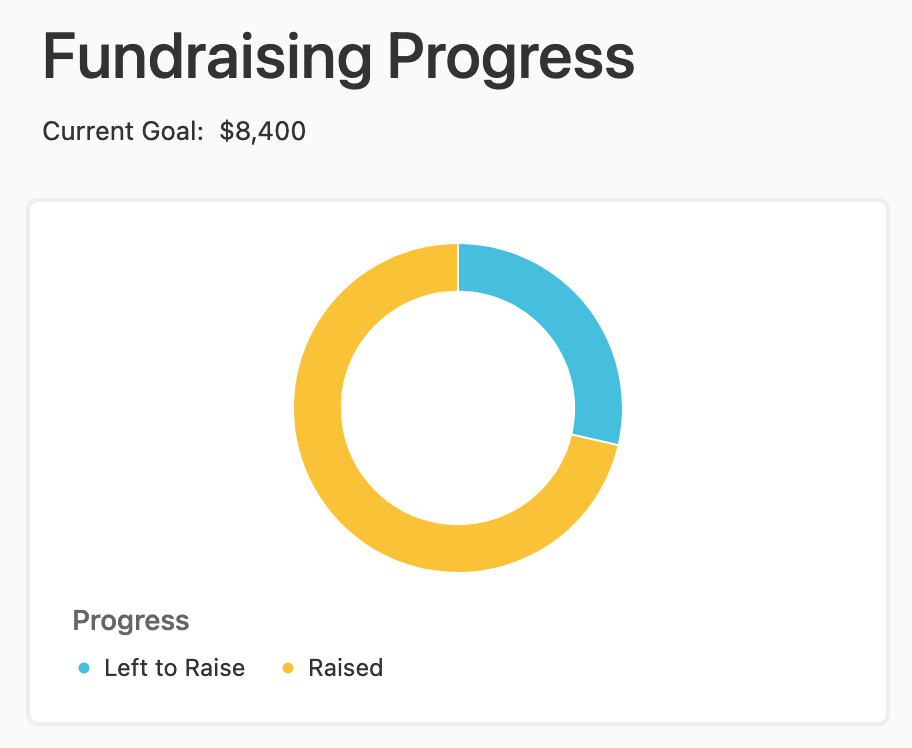The width and height of the screenshot is (912, 748).
Task: Click the word Progress in the large heading
Action: point(511,58)
